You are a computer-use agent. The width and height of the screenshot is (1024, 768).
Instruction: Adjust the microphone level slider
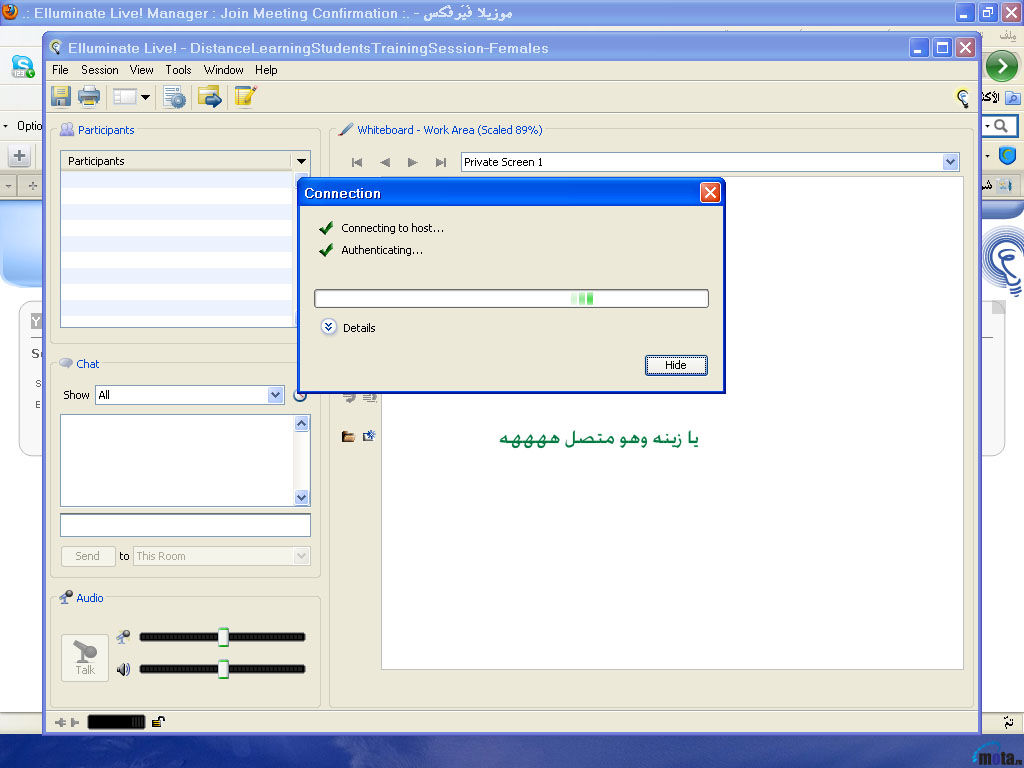[223, 637]
